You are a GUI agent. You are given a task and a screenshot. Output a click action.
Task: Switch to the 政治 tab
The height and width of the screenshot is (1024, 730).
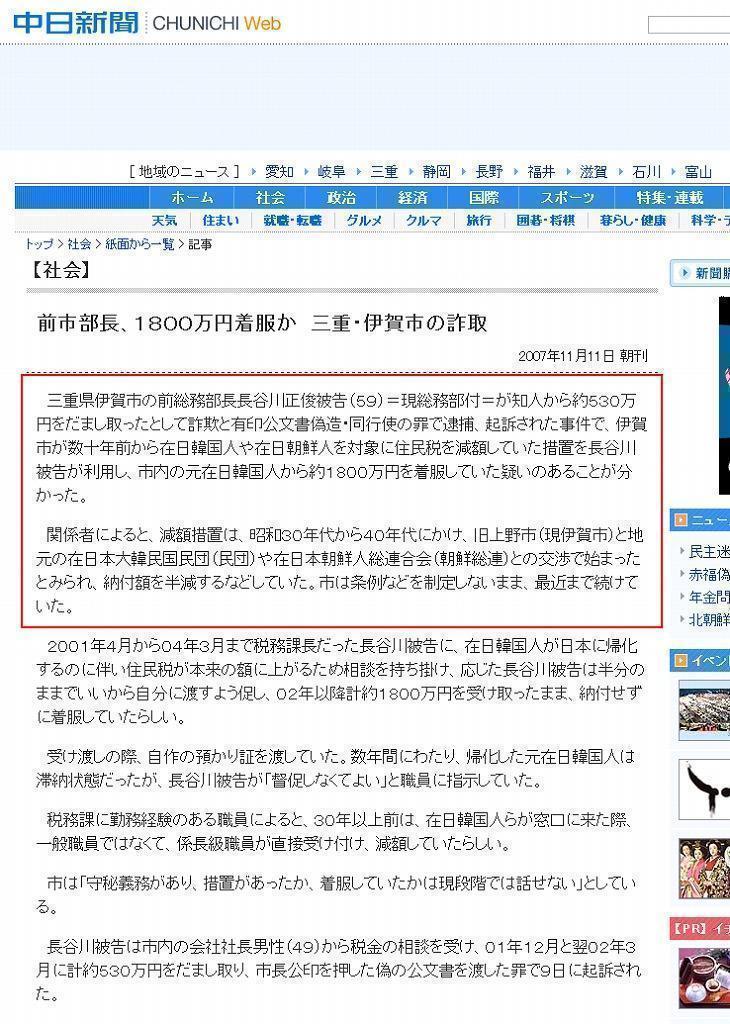pyautogui.click(x=341, y=198)
